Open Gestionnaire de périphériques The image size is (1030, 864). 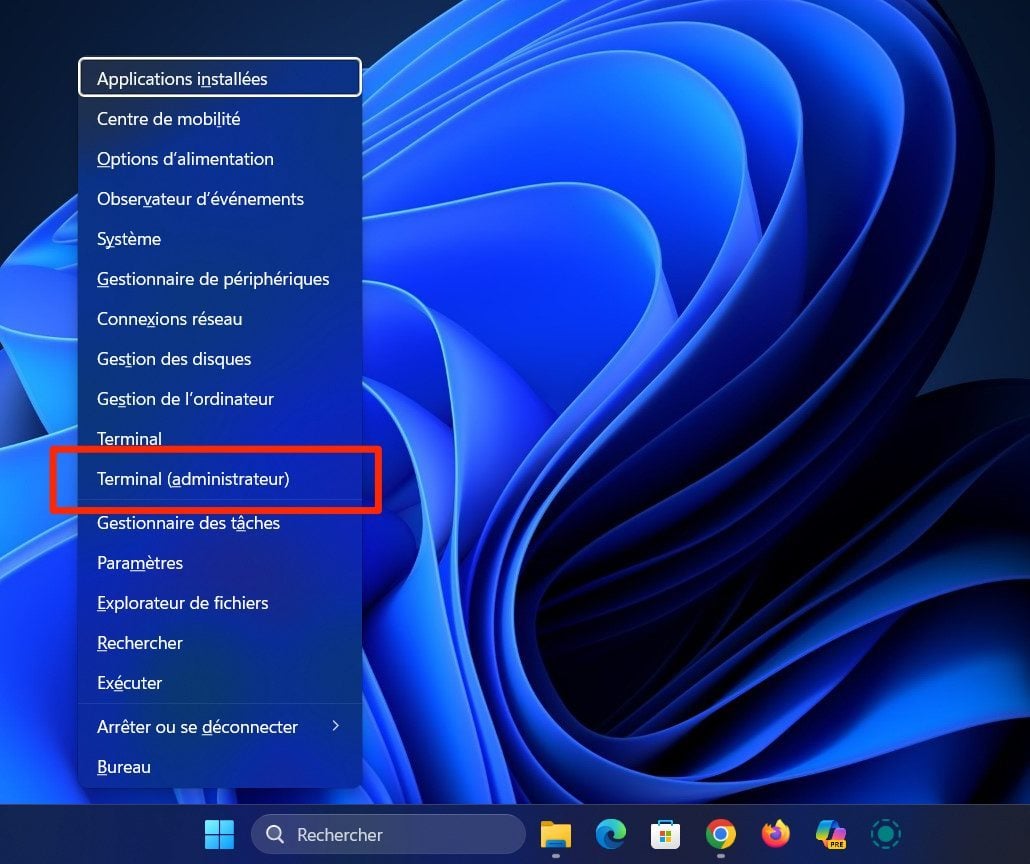point(219,279)
